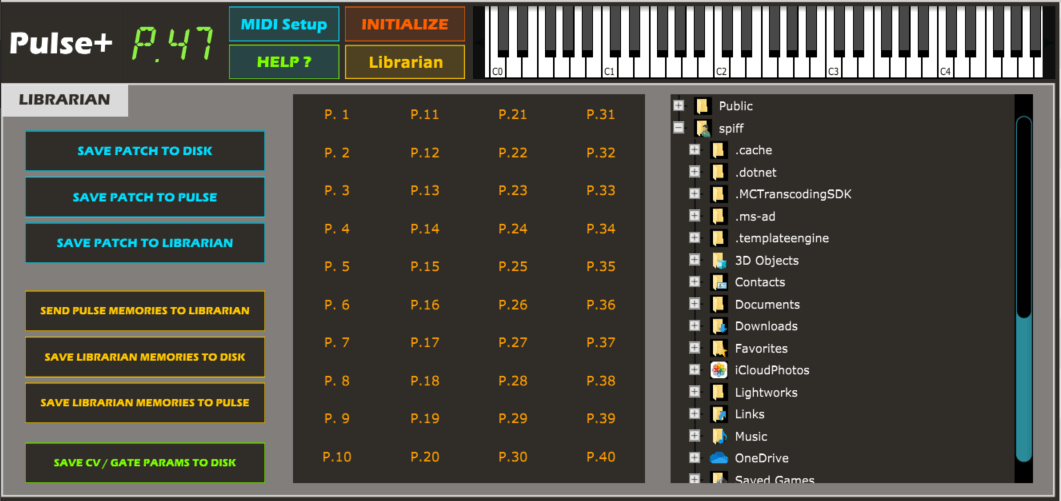Image resolution: width=1061 pixels, height=501 pixels.
Task: Click the Links folder icon
Action: [718, 414]
